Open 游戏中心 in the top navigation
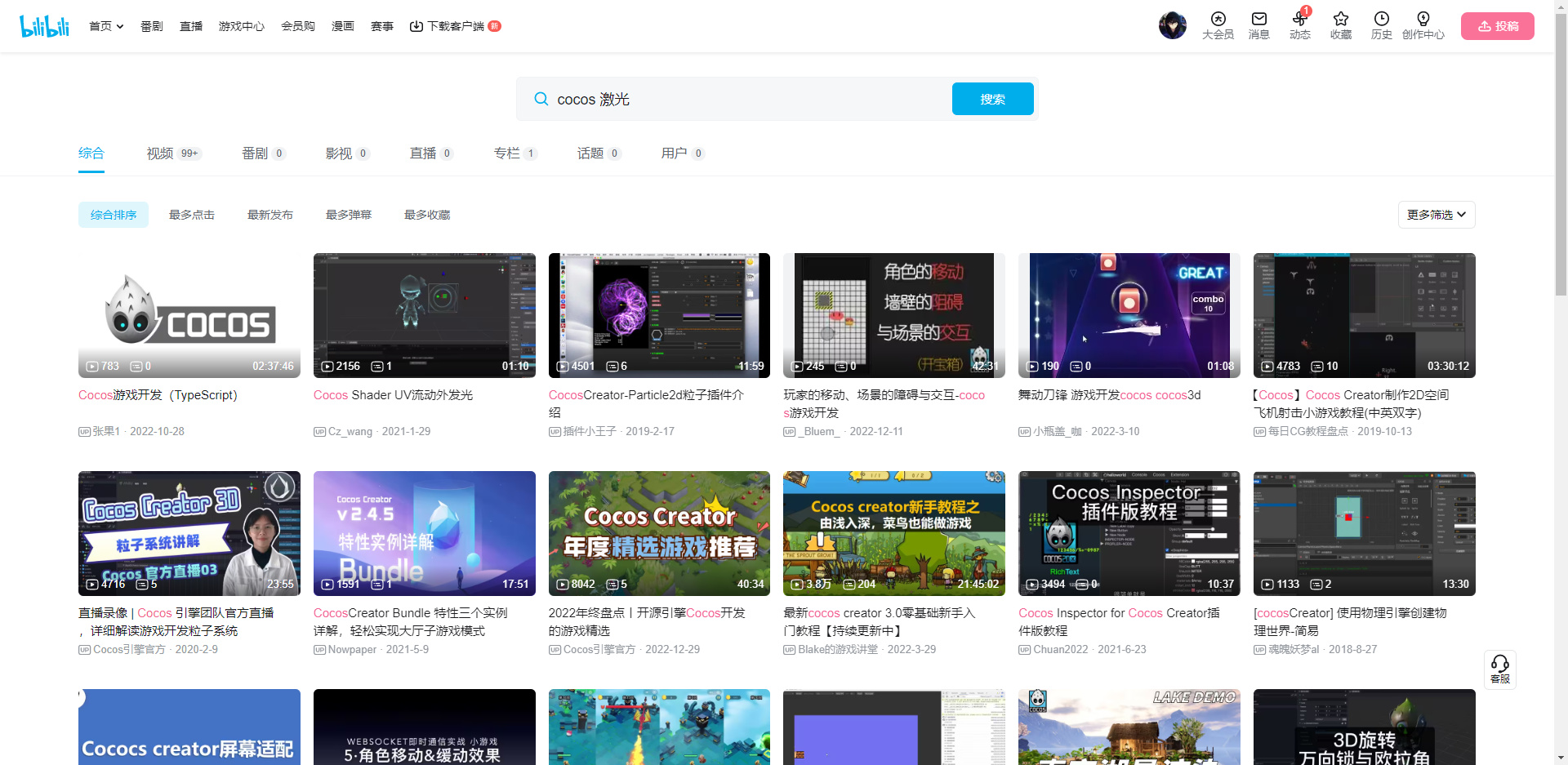 [242, 26]
